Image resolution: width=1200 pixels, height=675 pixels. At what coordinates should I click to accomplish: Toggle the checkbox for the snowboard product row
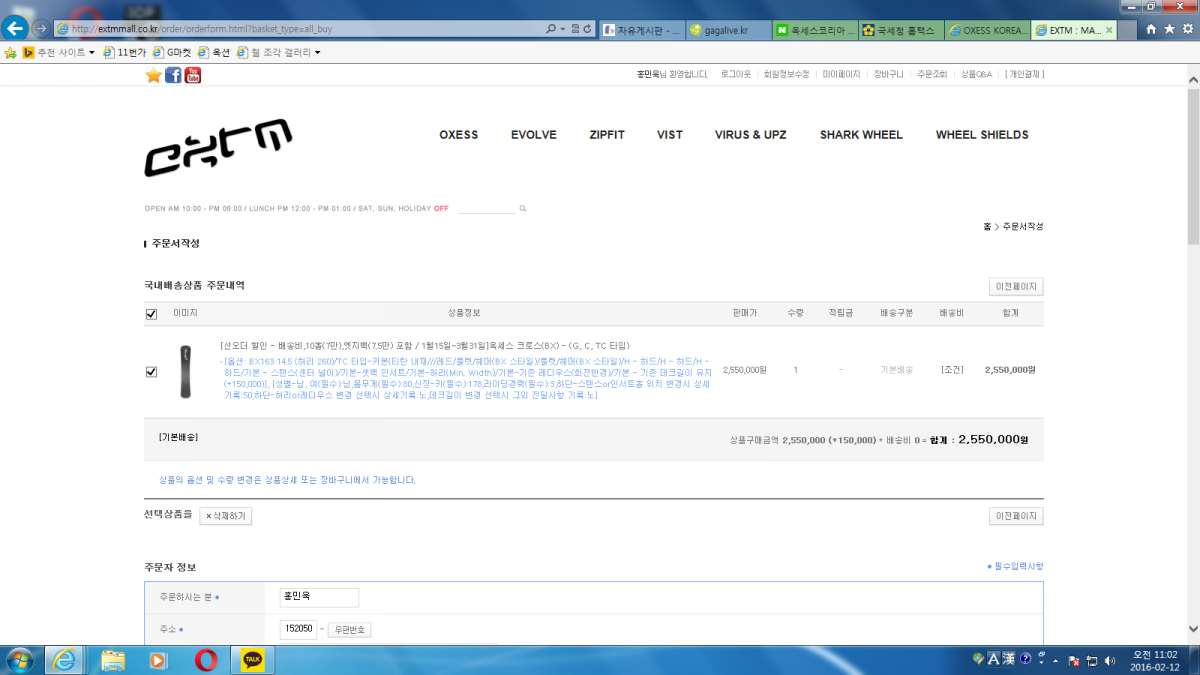click(x=151, y=372)
